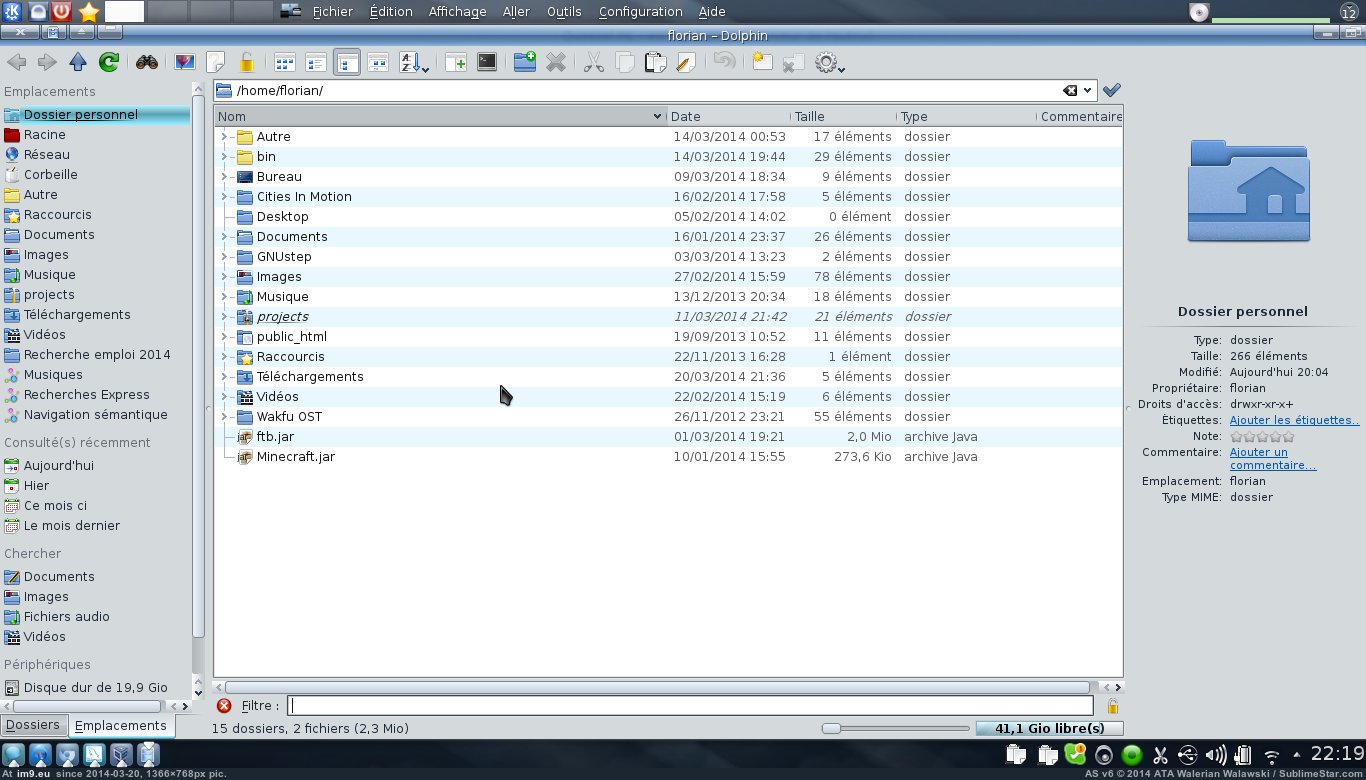Toggle the Details view mode button

(x=347, y=63)
